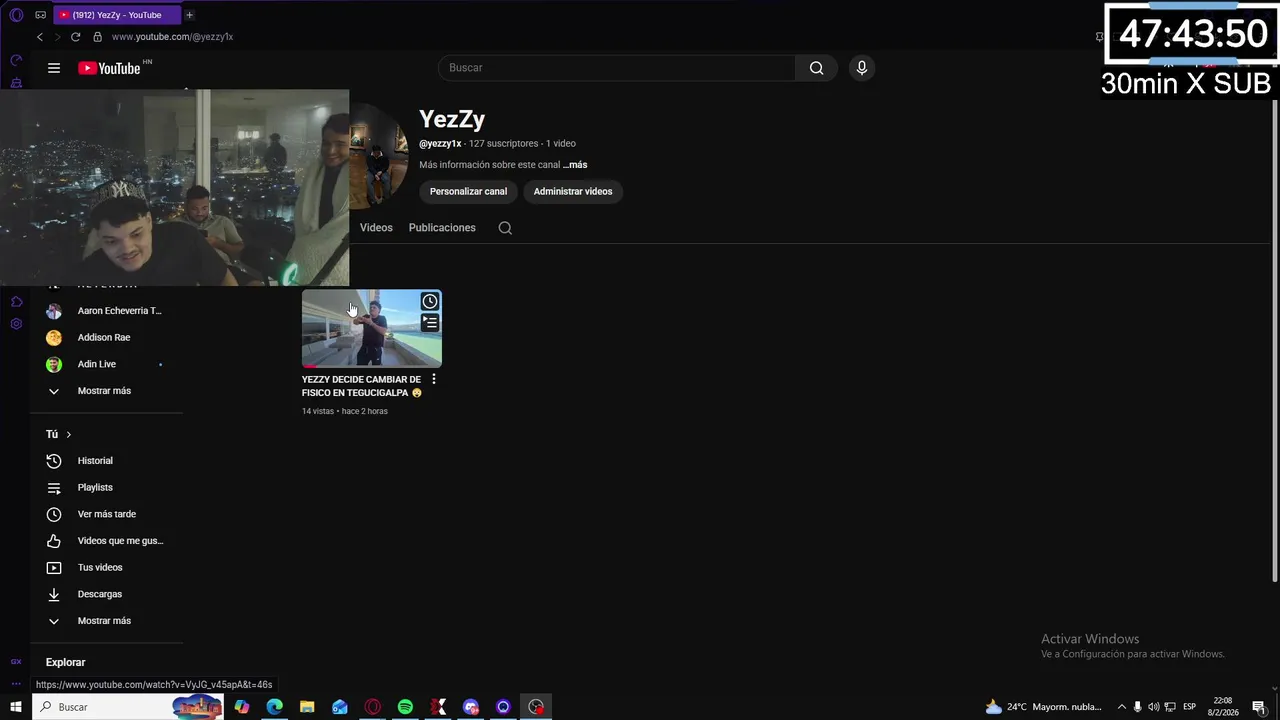Open video title YEZZY DECIDE CAMBIAR DE FISICO

pos(362,386)
